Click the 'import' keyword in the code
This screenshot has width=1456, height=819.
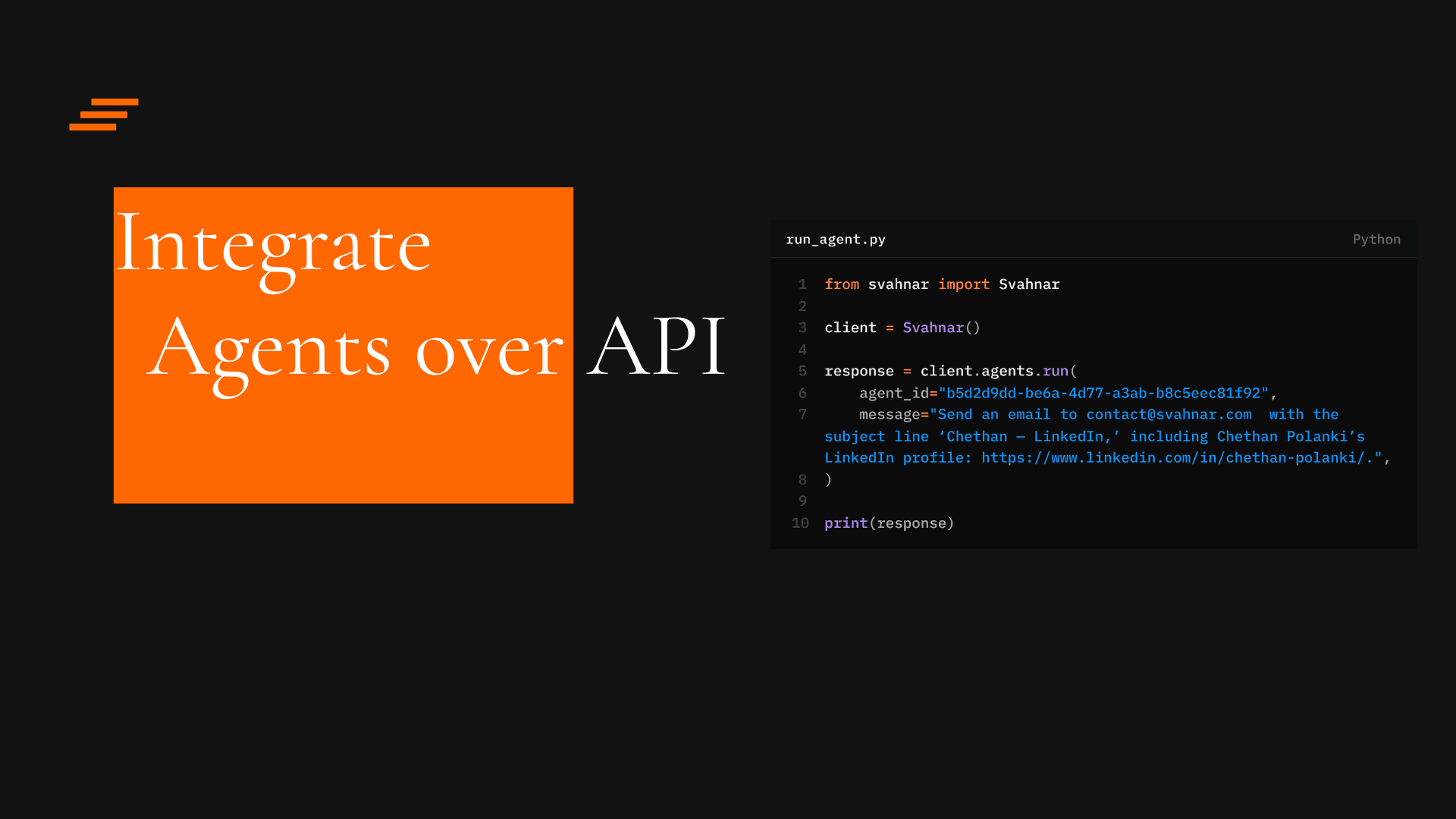(963, 284)
